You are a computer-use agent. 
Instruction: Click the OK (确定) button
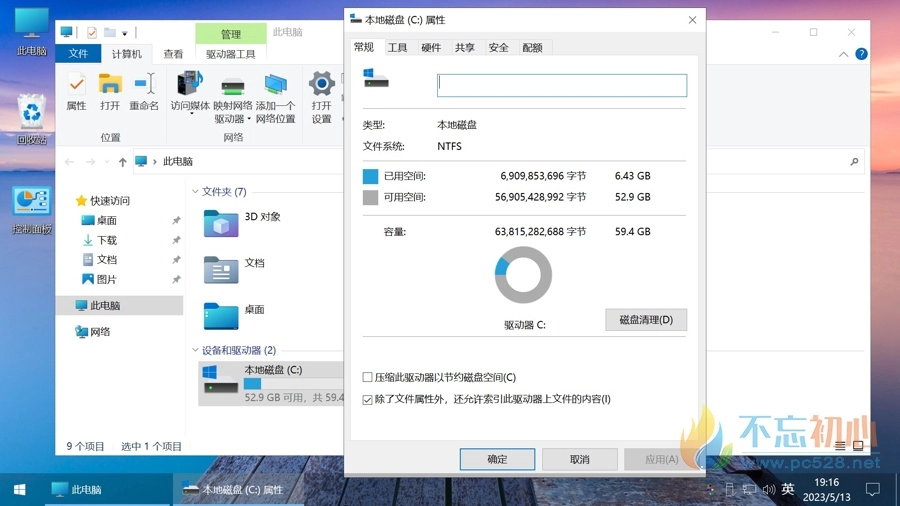(x=497, y=459)
